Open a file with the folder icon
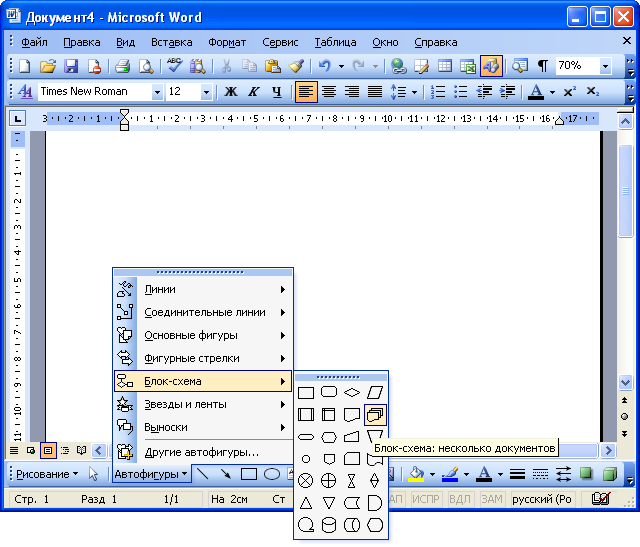 (x=48, y=66)
